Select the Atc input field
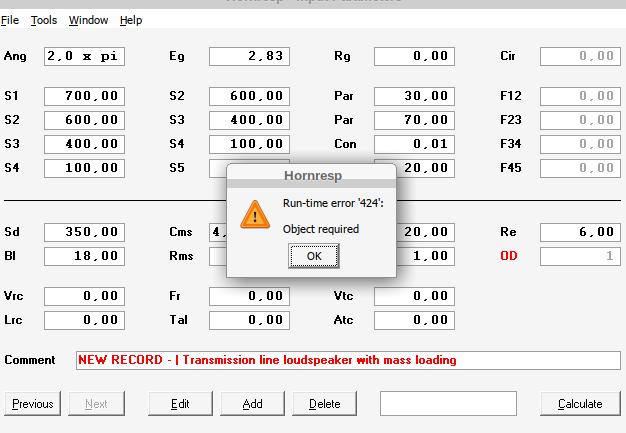 coord(414,320)
